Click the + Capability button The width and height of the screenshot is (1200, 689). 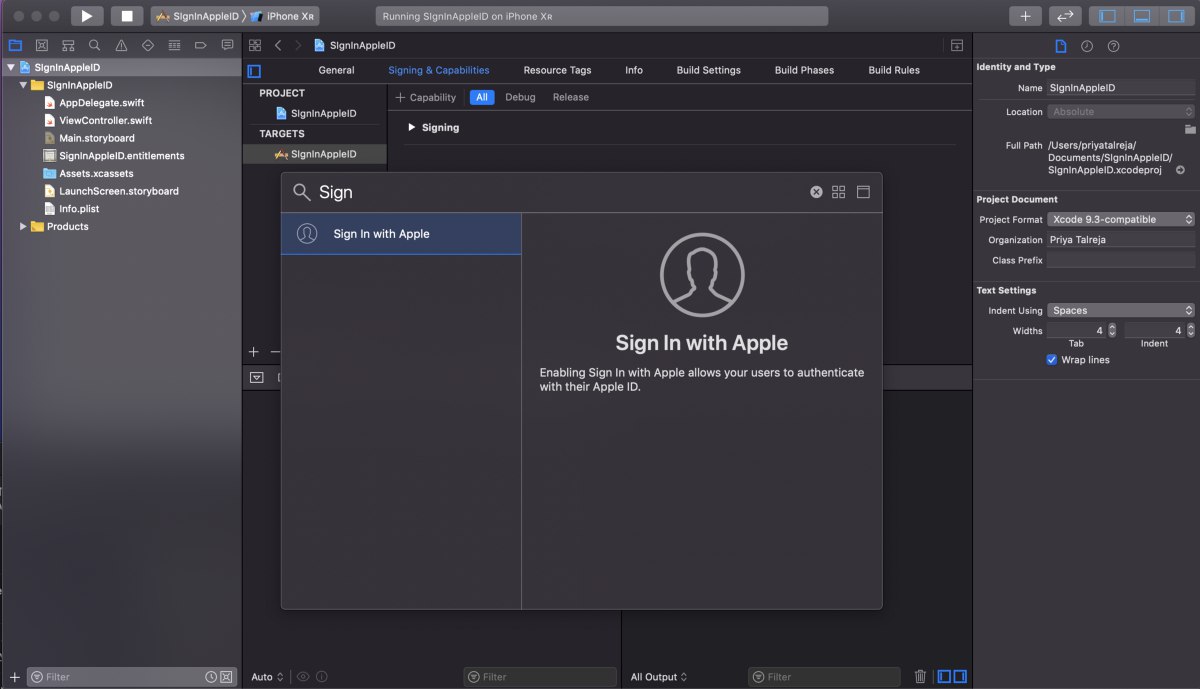click(x=426, y=98)
